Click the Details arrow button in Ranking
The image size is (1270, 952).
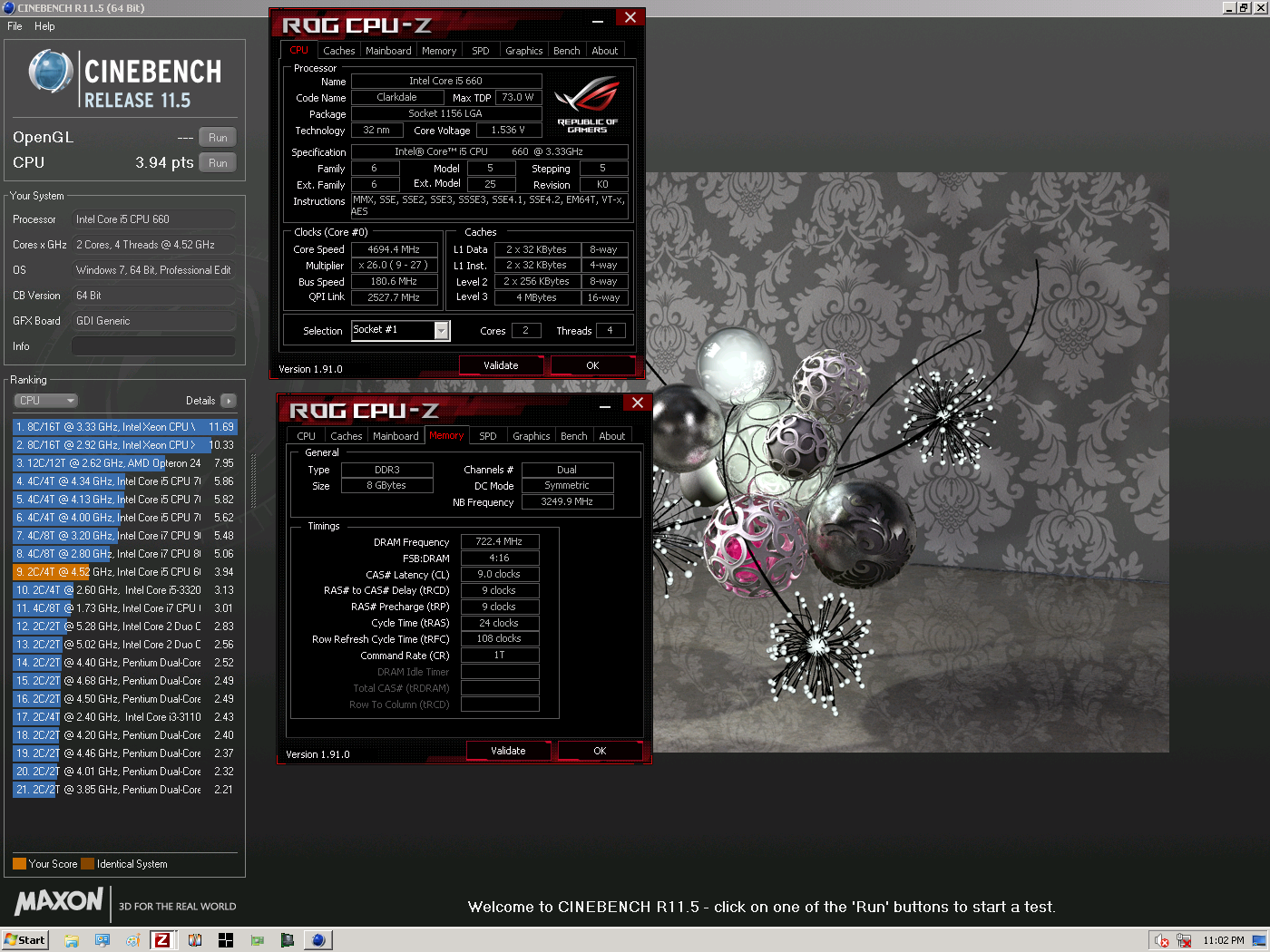coord(228,401)
